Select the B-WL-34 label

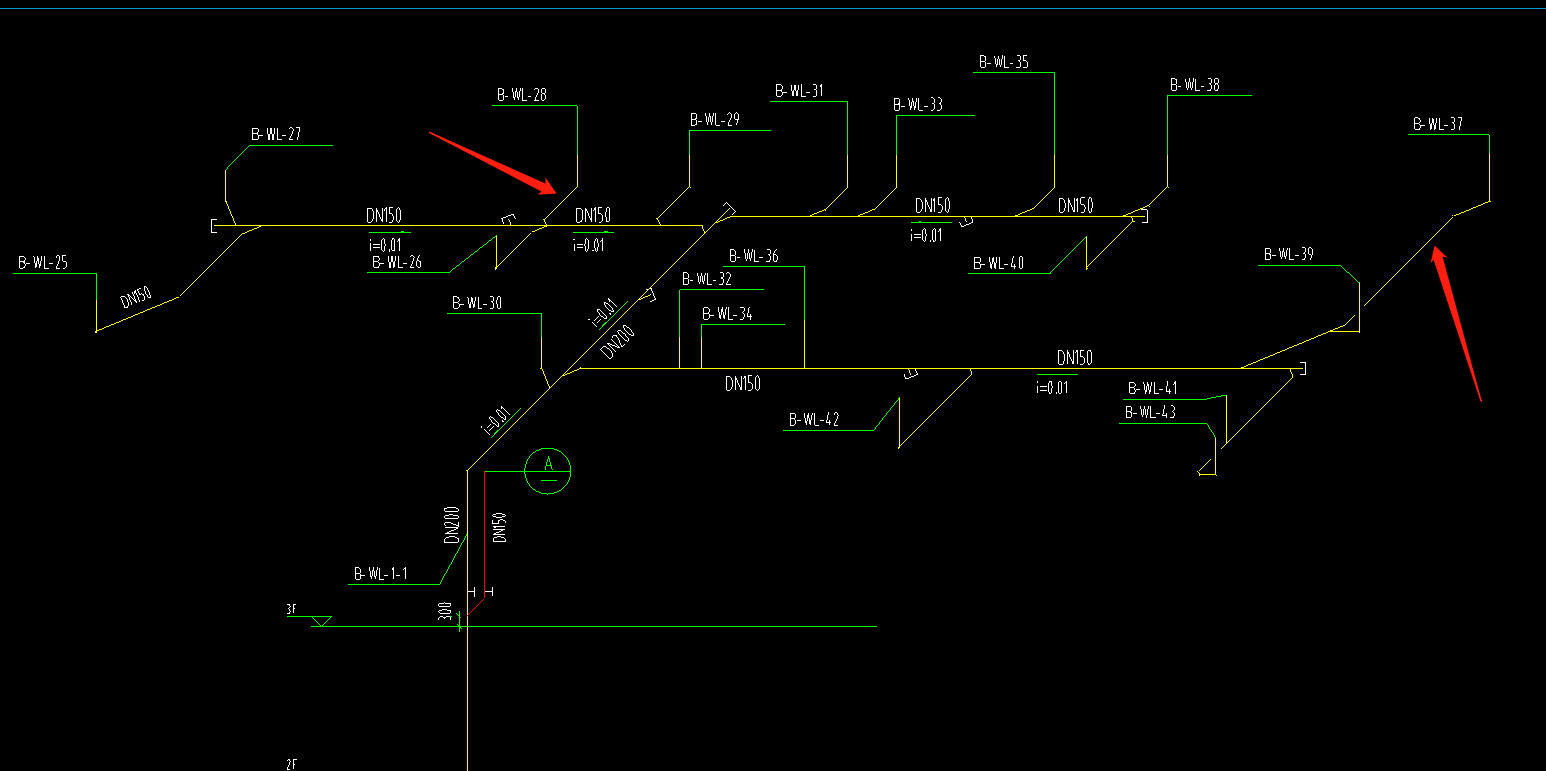(727, 314)
